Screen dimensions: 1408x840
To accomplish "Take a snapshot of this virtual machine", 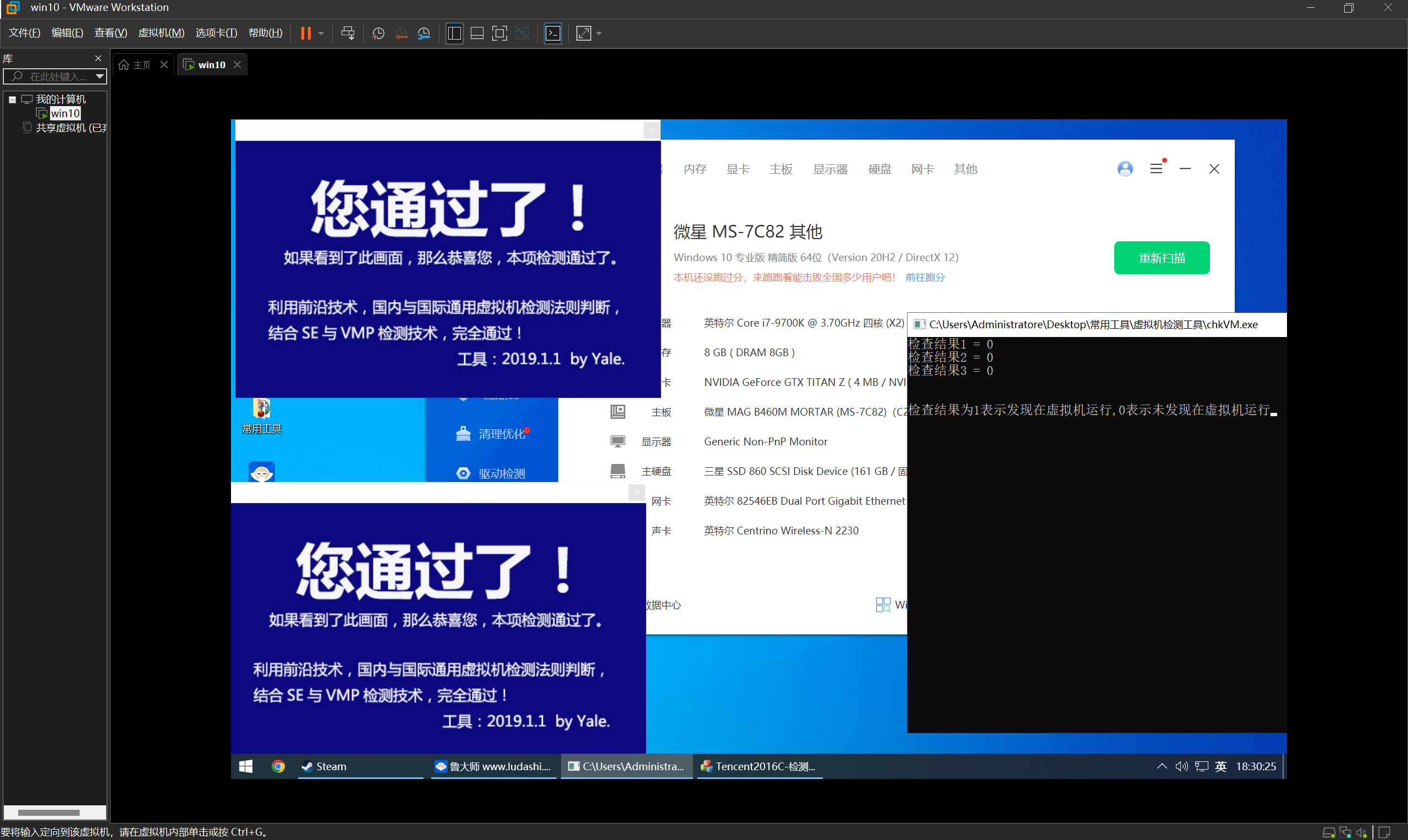I will pyautogui.click(x=378, y=34).
